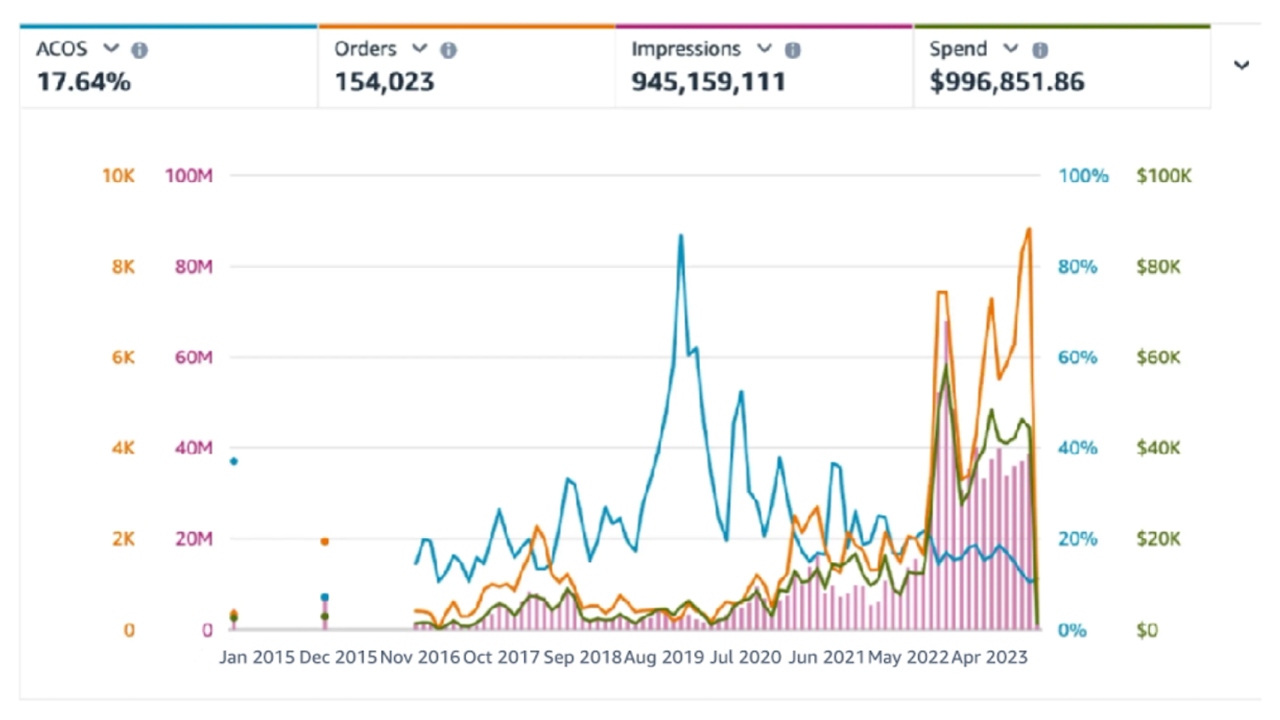
Task: Expand the panel using the right-side chevron
Action: pyautogui.click(x=1242, y=64)
